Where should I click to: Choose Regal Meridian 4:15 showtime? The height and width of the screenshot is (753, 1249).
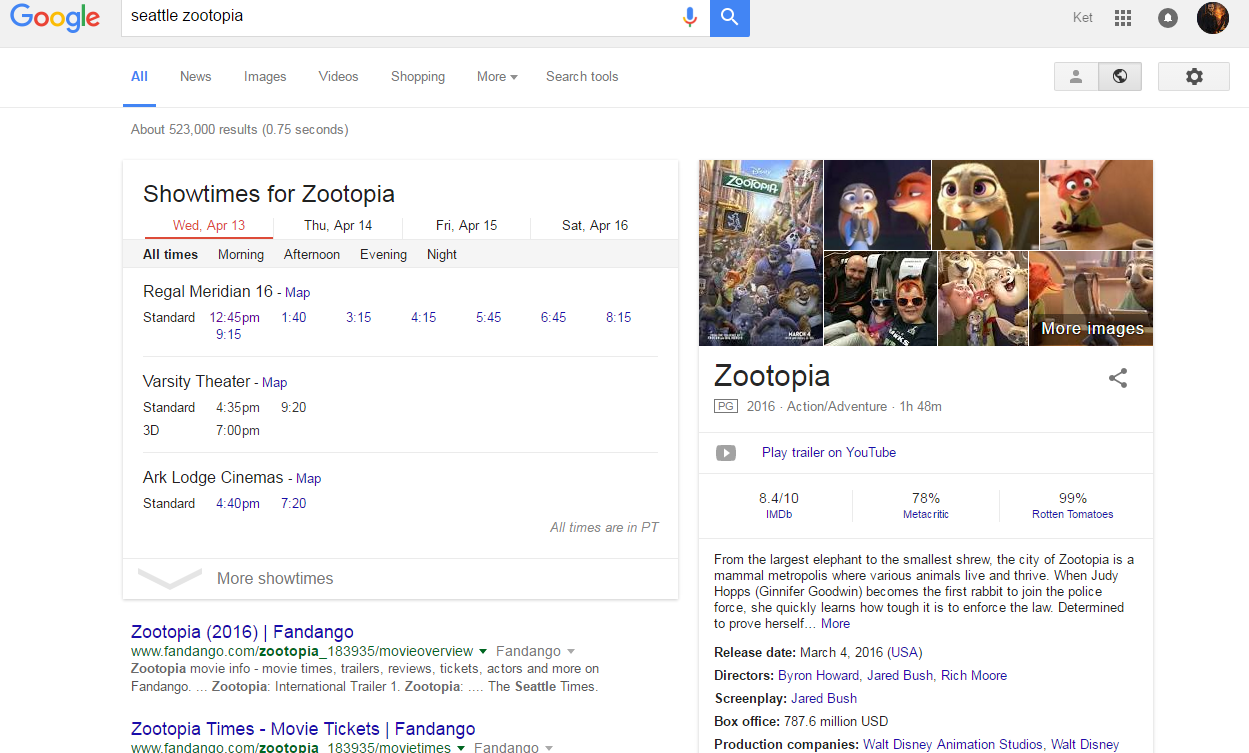[x=423, y=317]
